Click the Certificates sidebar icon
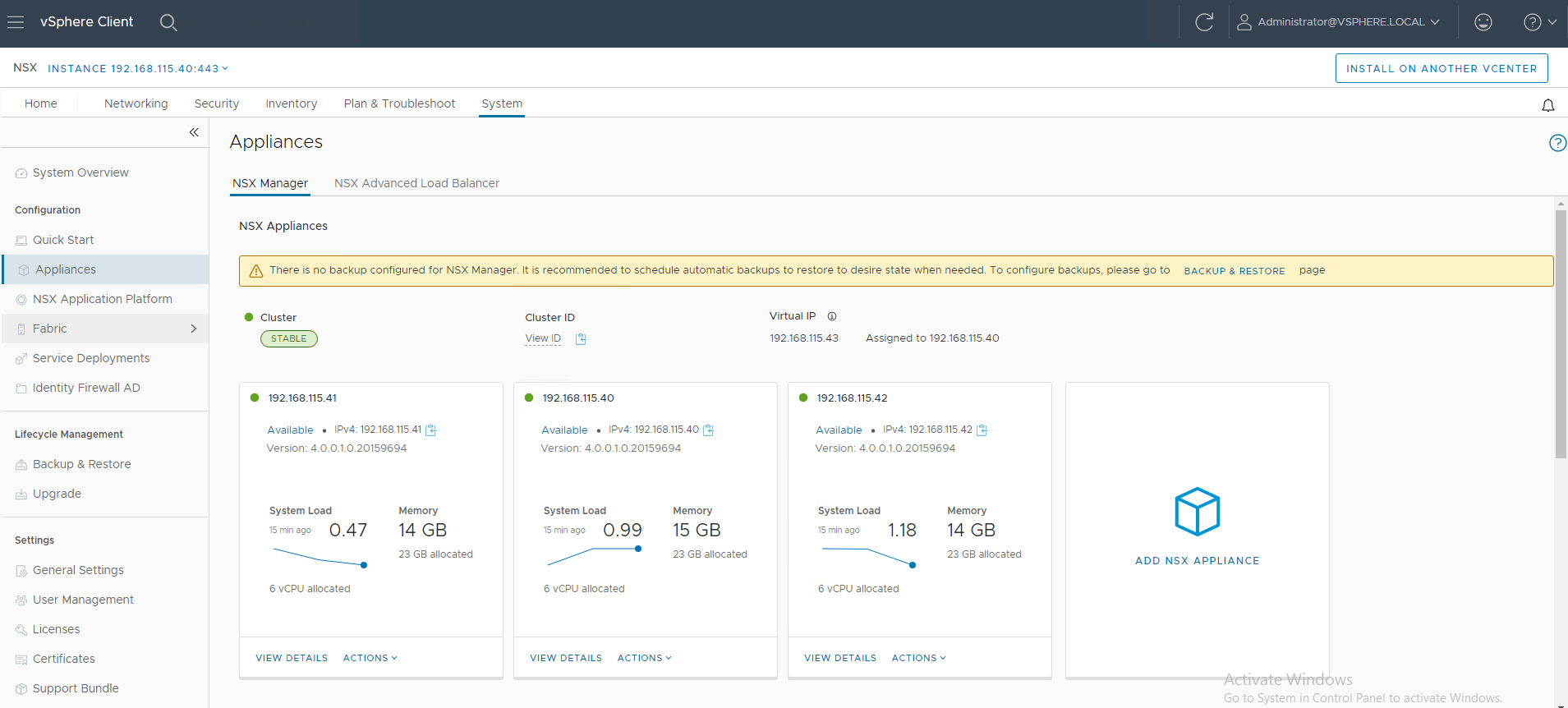 [x=21, y=660]
